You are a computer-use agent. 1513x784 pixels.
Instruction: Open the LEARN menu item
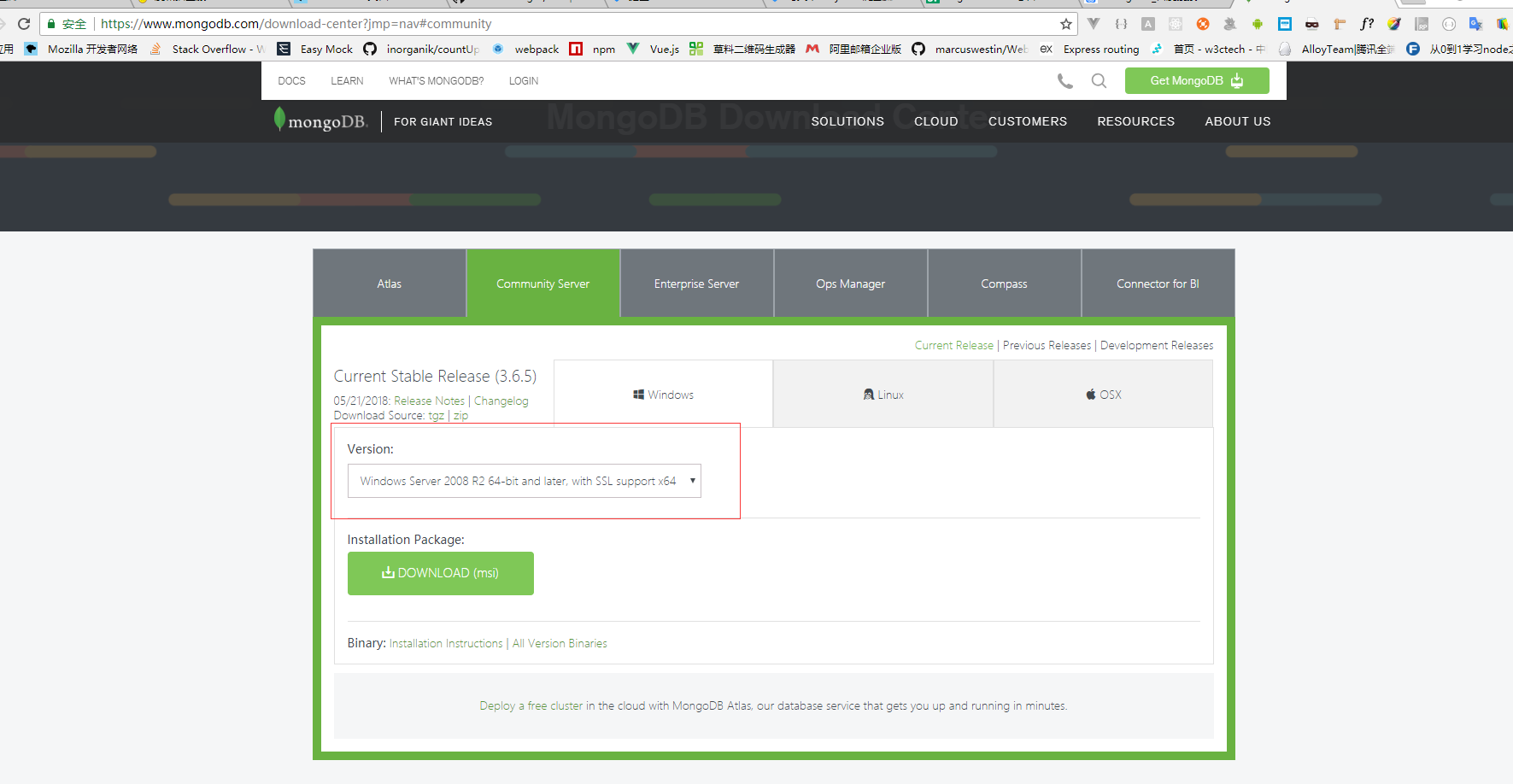pyautogui.click(x=347, y=81)
